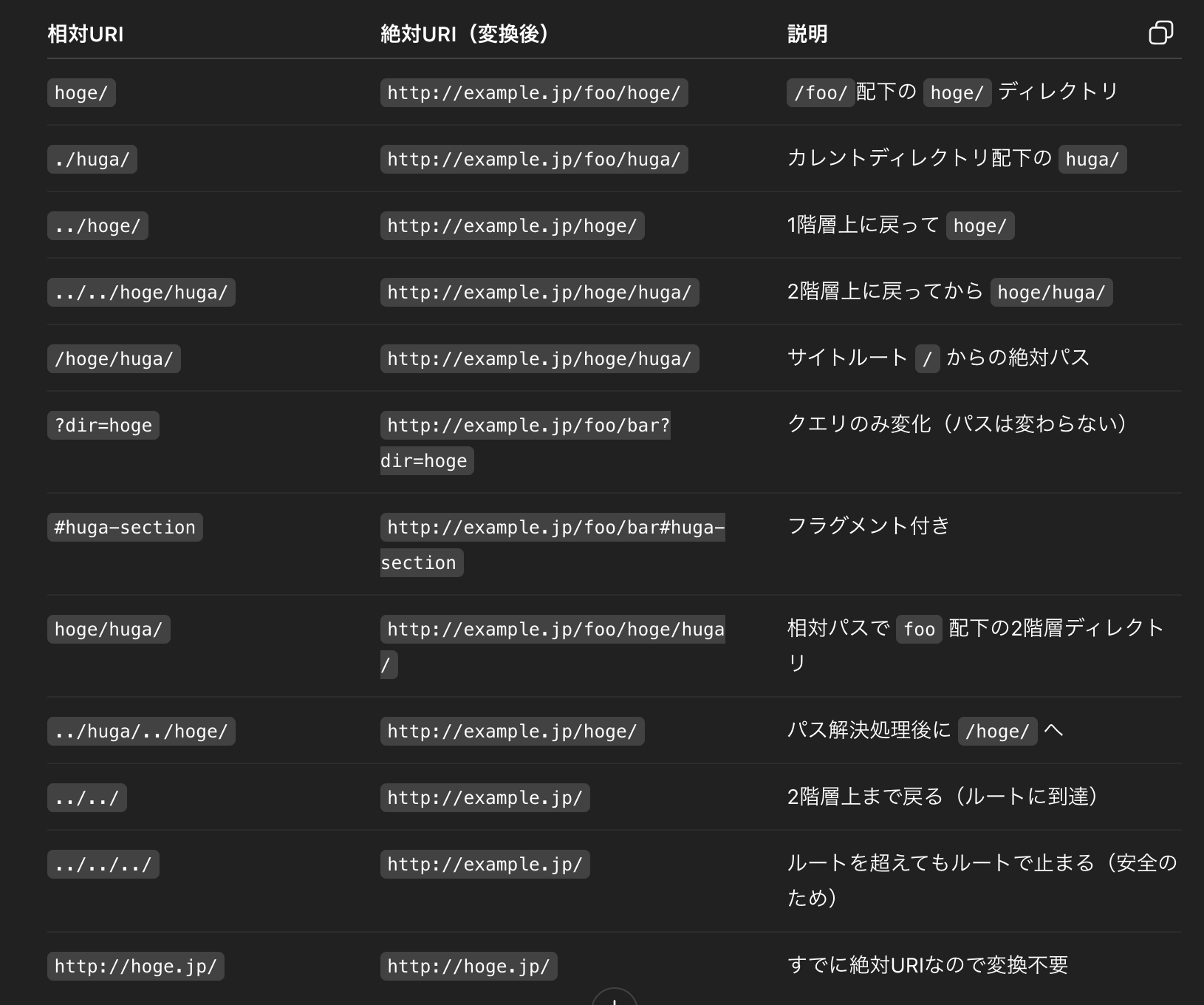Click the scroll-down circle button at bottom
Image resolution: width=1204 pixels, height=1005 pixels.
(614, 998)
